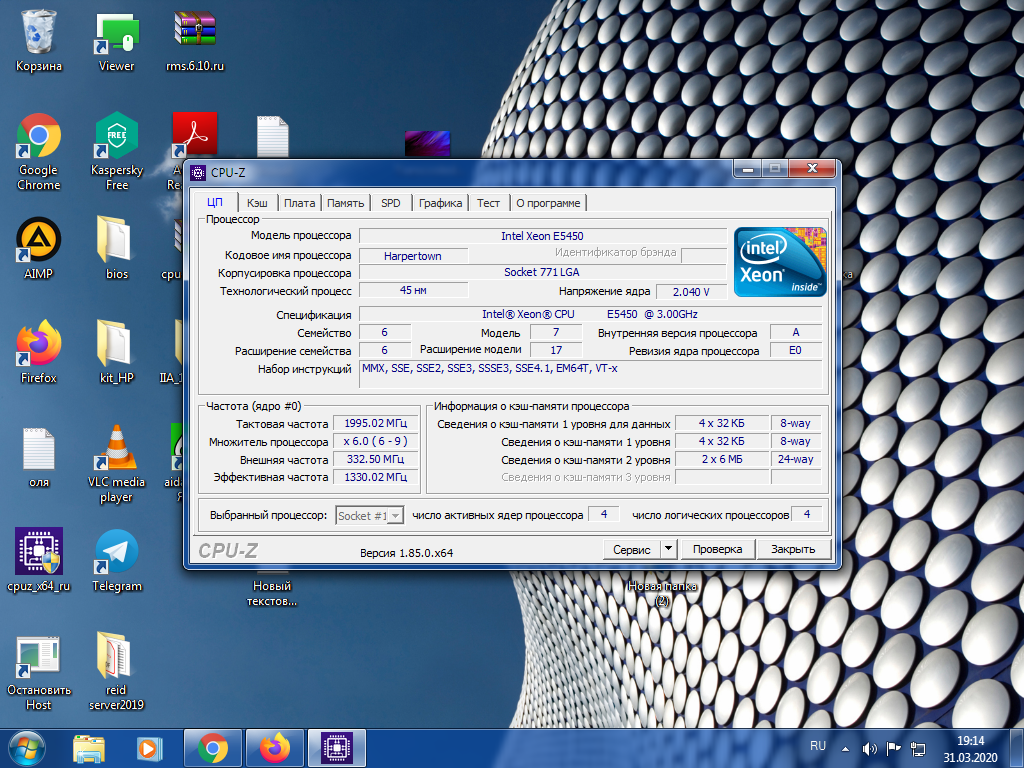This screenshot has height=768, width=1024.
Task: Click the RU language indicator
Action: click(x=818, y=746)
